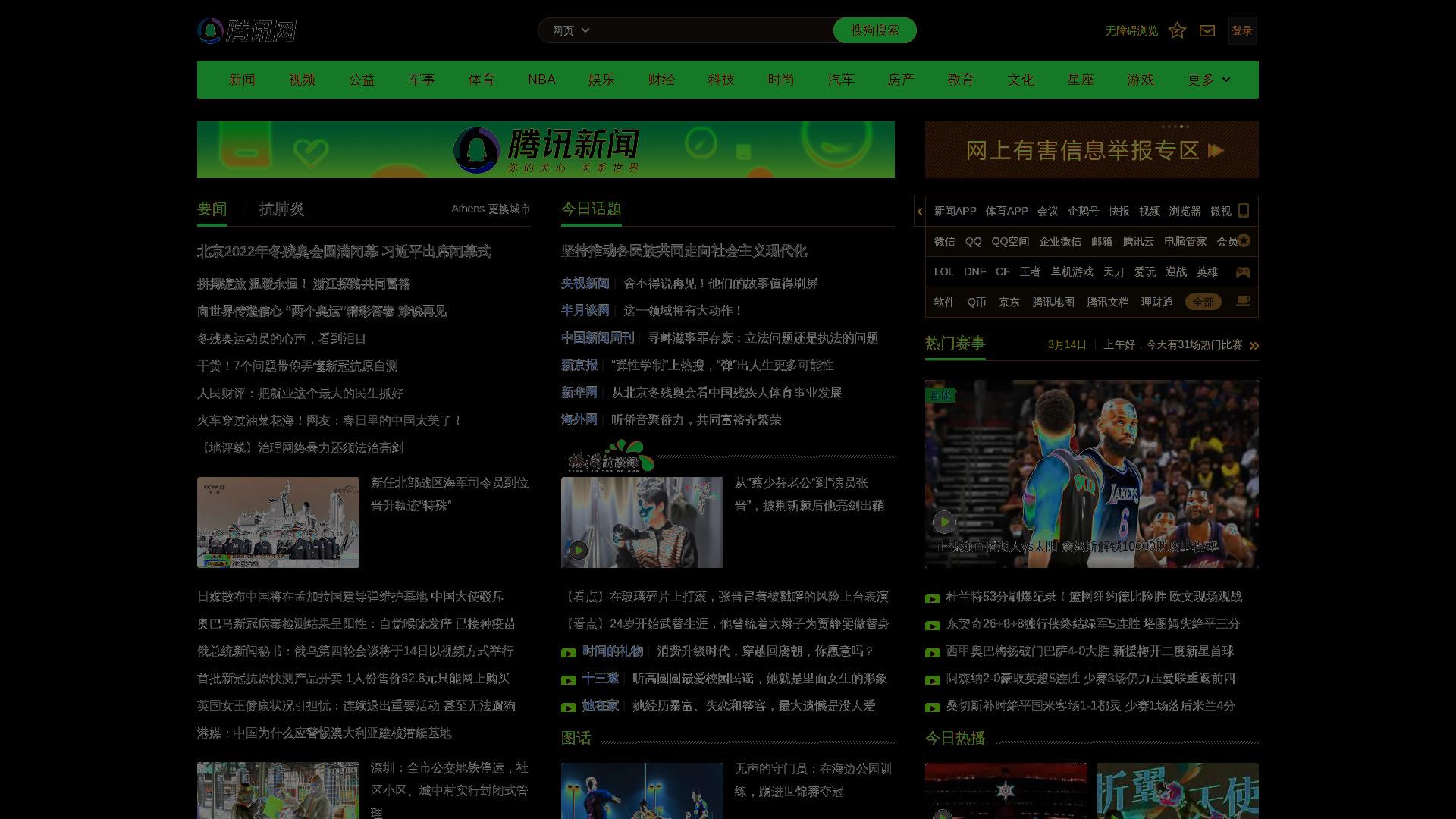Click the member badge icon after 会员
This screenshot has width=1456, height=819.
click(x=1244, y=240)
